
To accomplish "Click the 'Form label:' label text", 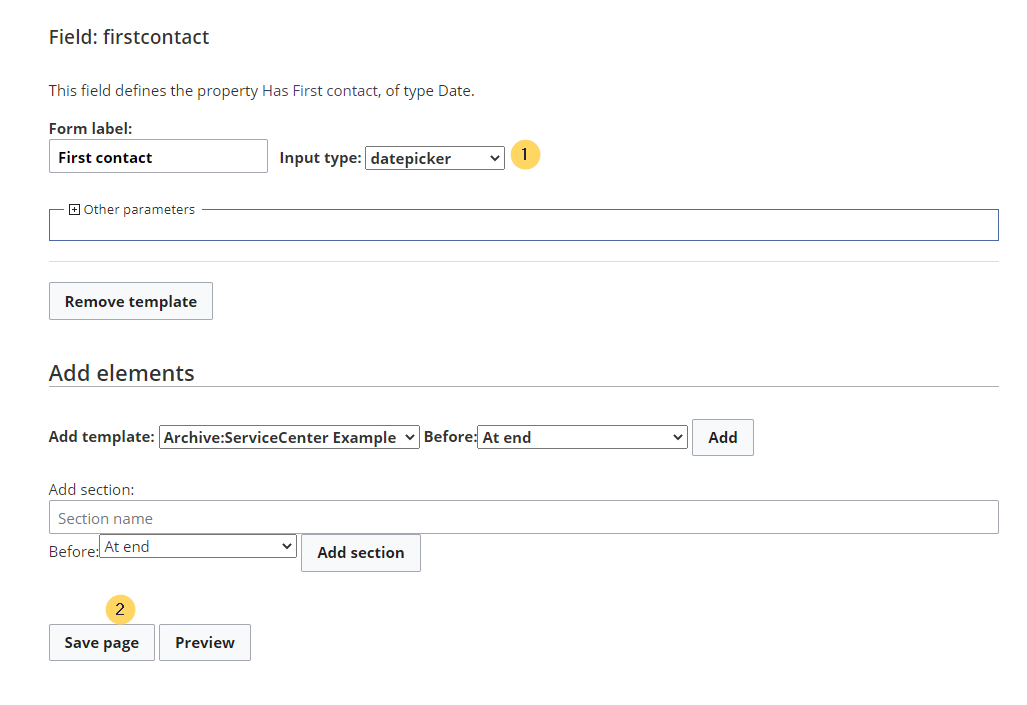I will coord(90,128).
